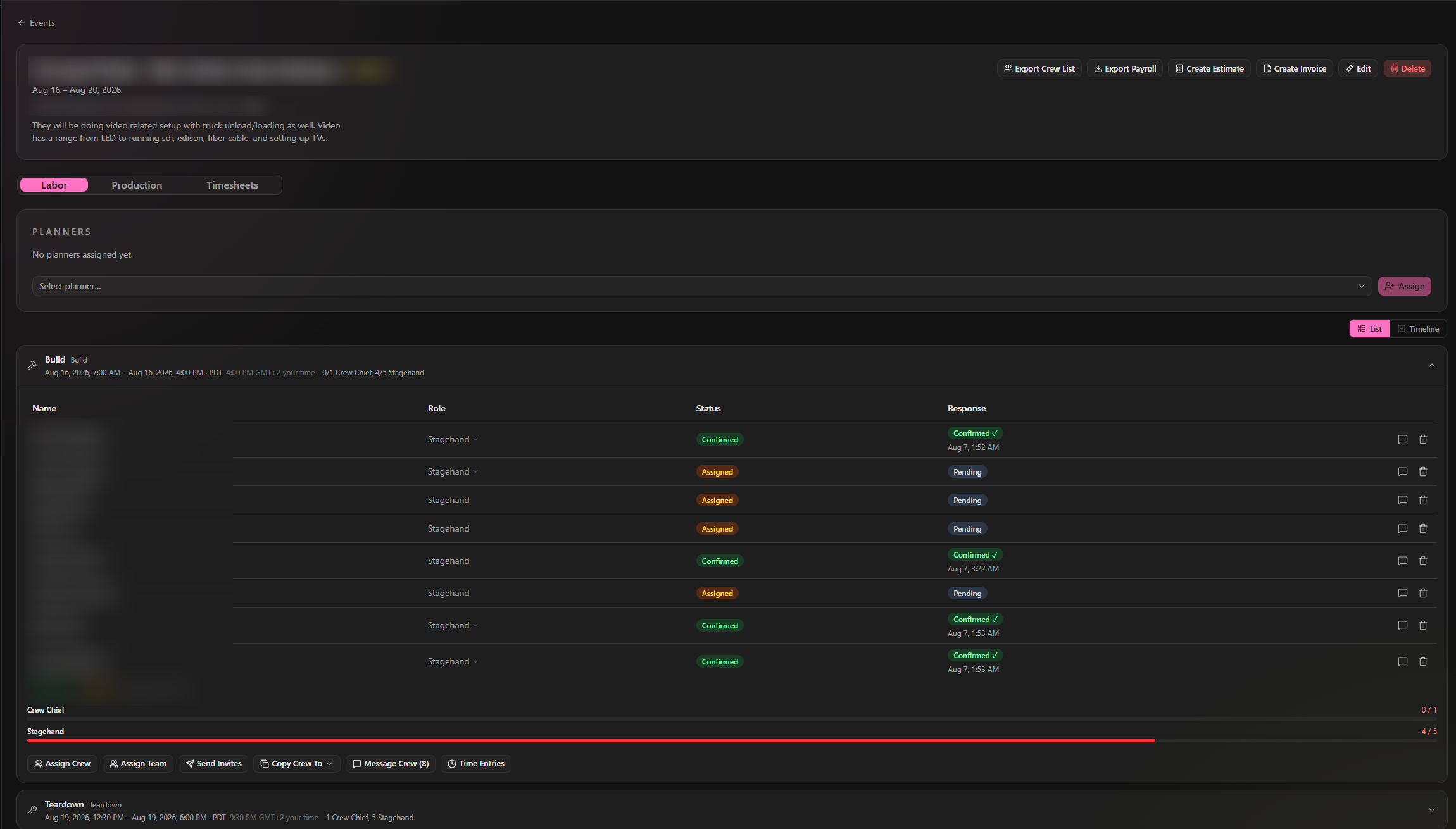This screenshot has height=829, width=1456.
Task: Click the Export Payroll download button
Action: (x=1124, y=68)
